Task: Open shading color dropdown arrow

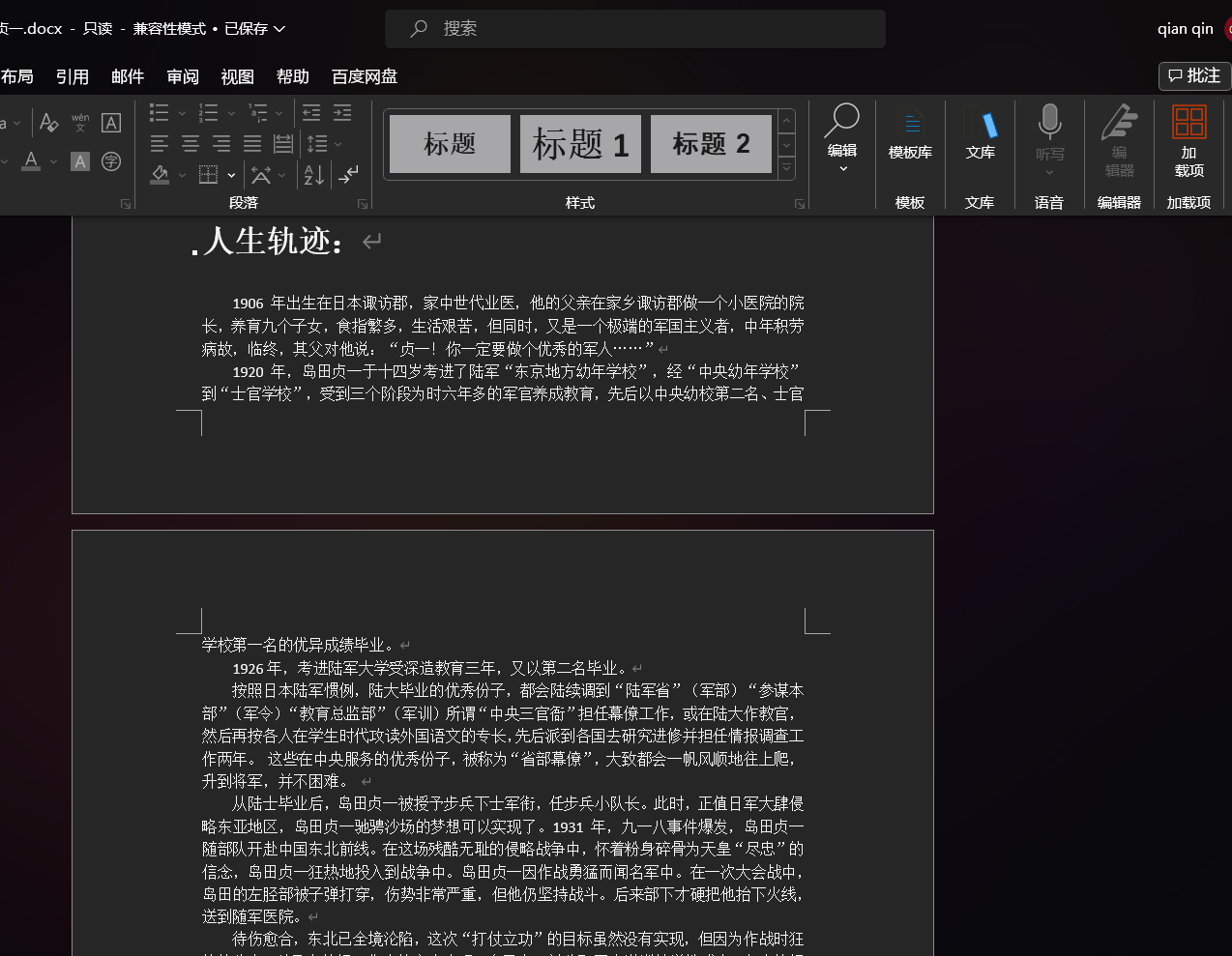Action: (x=182, y=175)
